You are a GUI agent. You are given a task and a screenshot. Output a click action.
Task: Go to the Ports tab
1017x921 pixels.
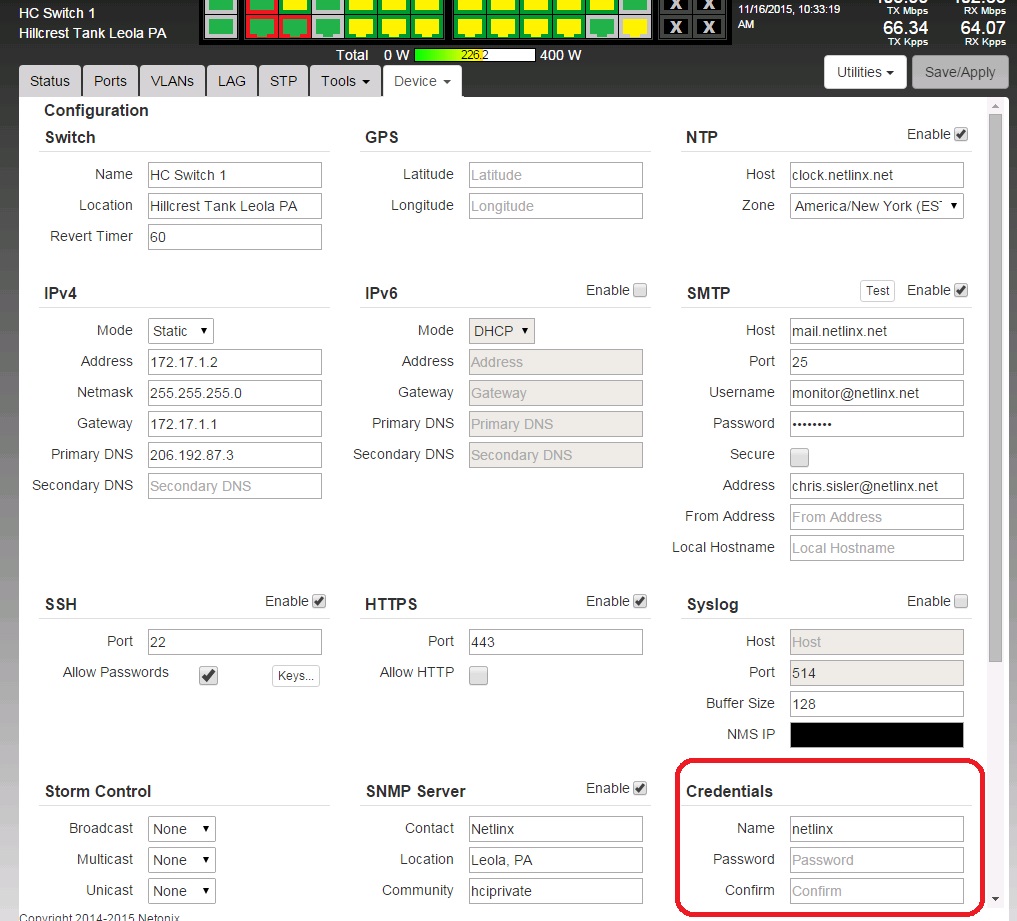pyautogui.click(x=110, y=81)
